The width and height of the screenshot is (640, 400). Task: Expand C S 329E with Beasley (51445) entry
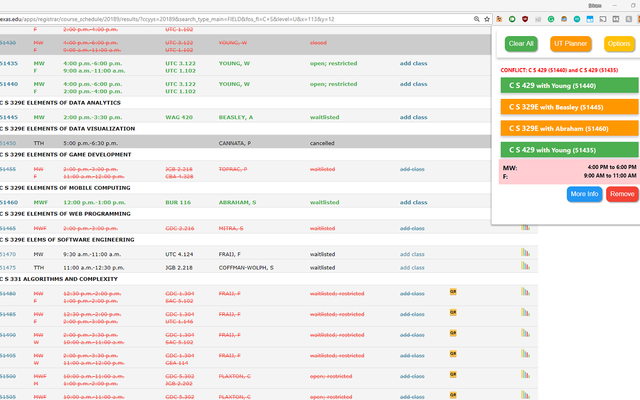[568, 106]
